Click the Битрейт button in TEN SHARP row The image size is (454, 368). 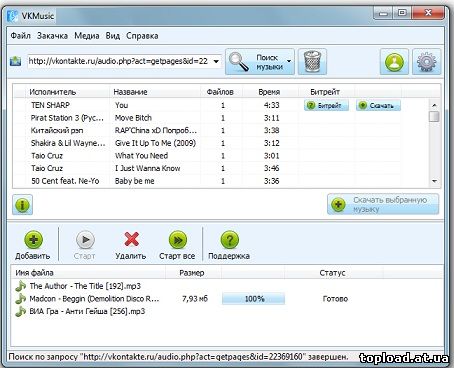326,105
